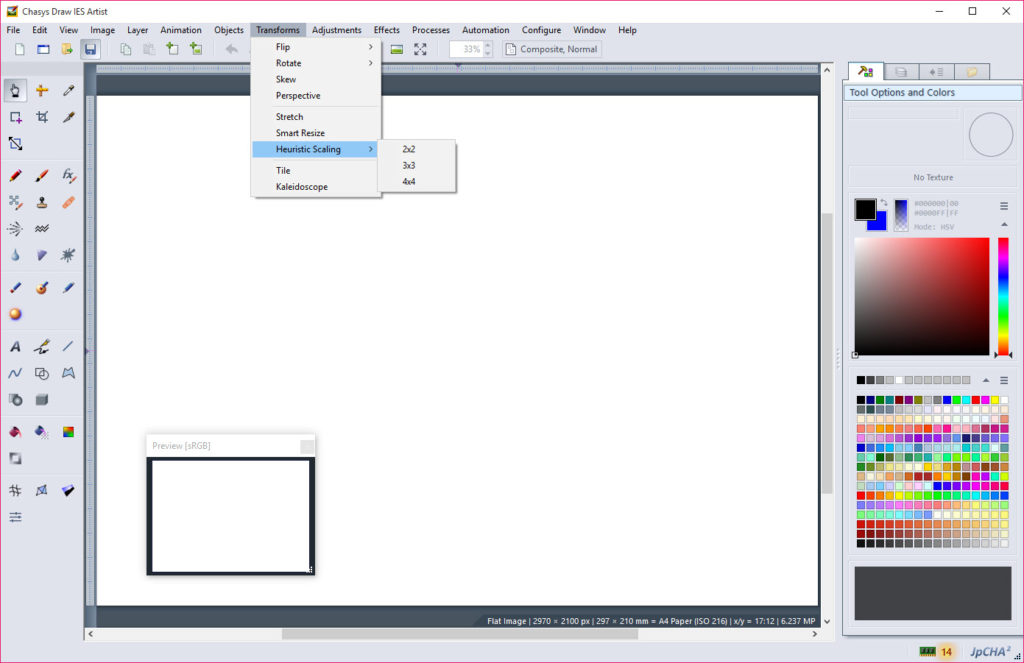The image size is (1024, 663).
Task: Choose 3x3 heuristic scaling
Action: [x=409, y=166]
